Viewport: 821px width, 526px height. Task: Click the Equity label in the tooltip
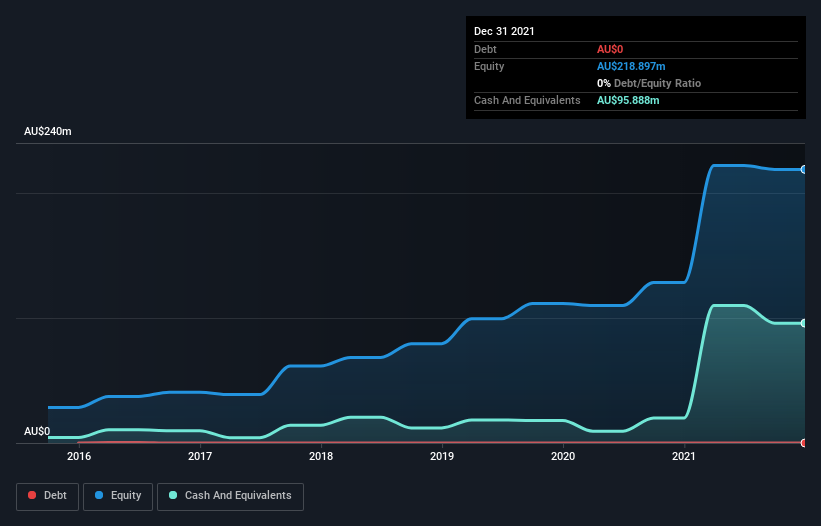[x=489, y=66]
